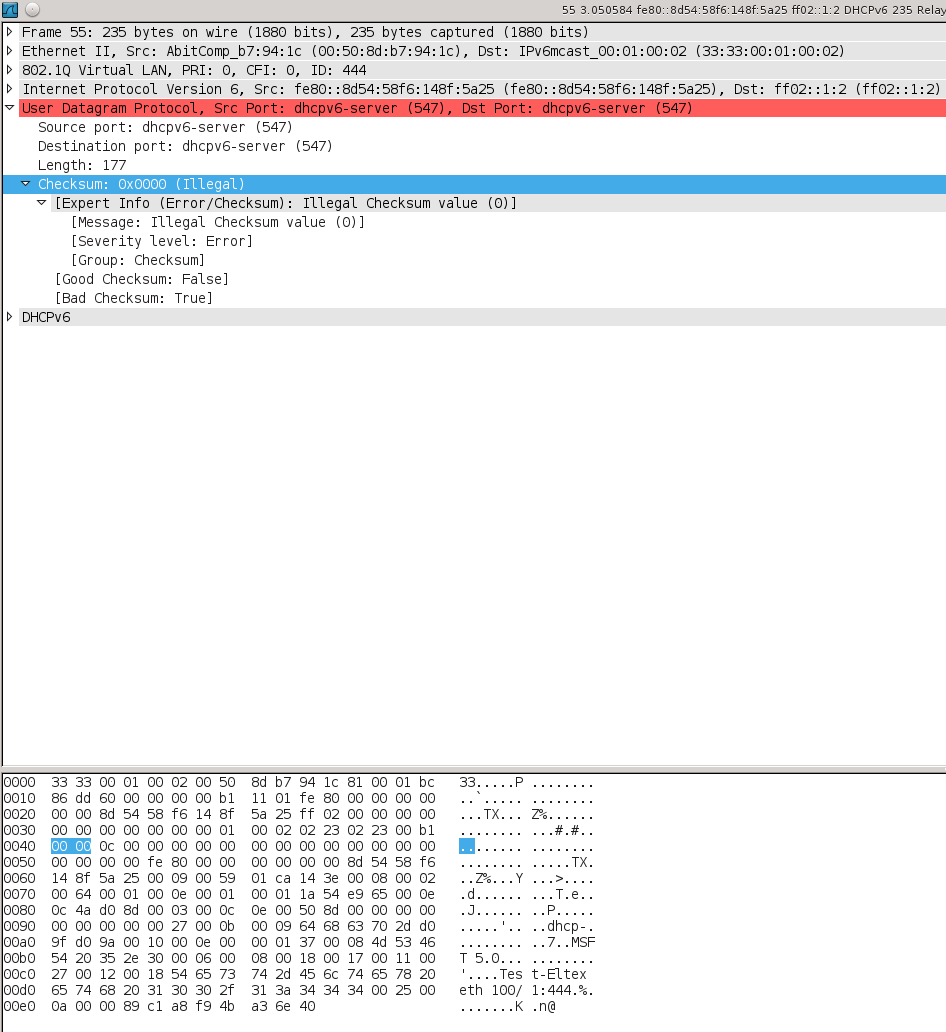Image resolution: width=946 pixels, height=1032 pixels.
Task: Click highlighted dots in ASCII column
Action: pos(467,846)
